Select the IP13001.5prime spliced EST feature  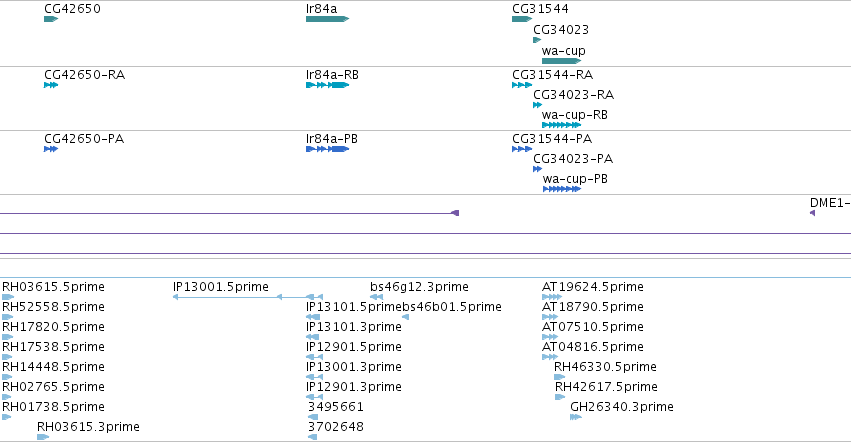pos(248,296)
